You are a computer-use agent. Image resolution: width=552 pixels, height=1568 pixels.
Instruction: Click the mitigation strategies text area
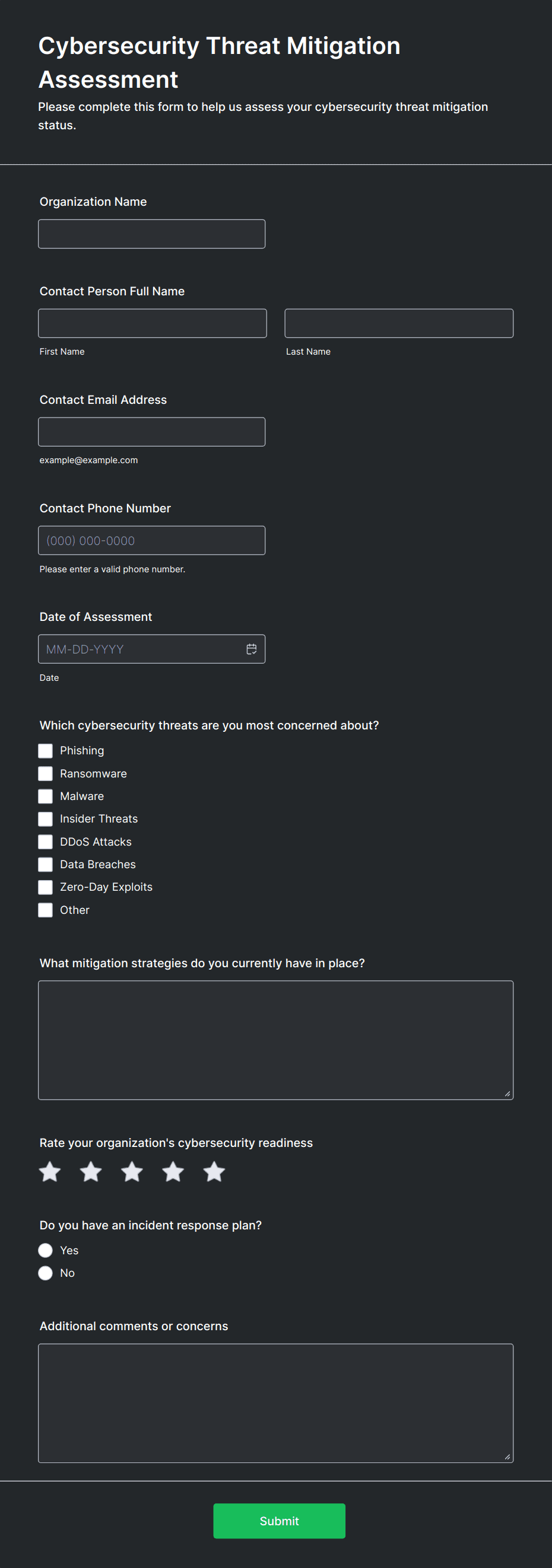click(275, 1040)
